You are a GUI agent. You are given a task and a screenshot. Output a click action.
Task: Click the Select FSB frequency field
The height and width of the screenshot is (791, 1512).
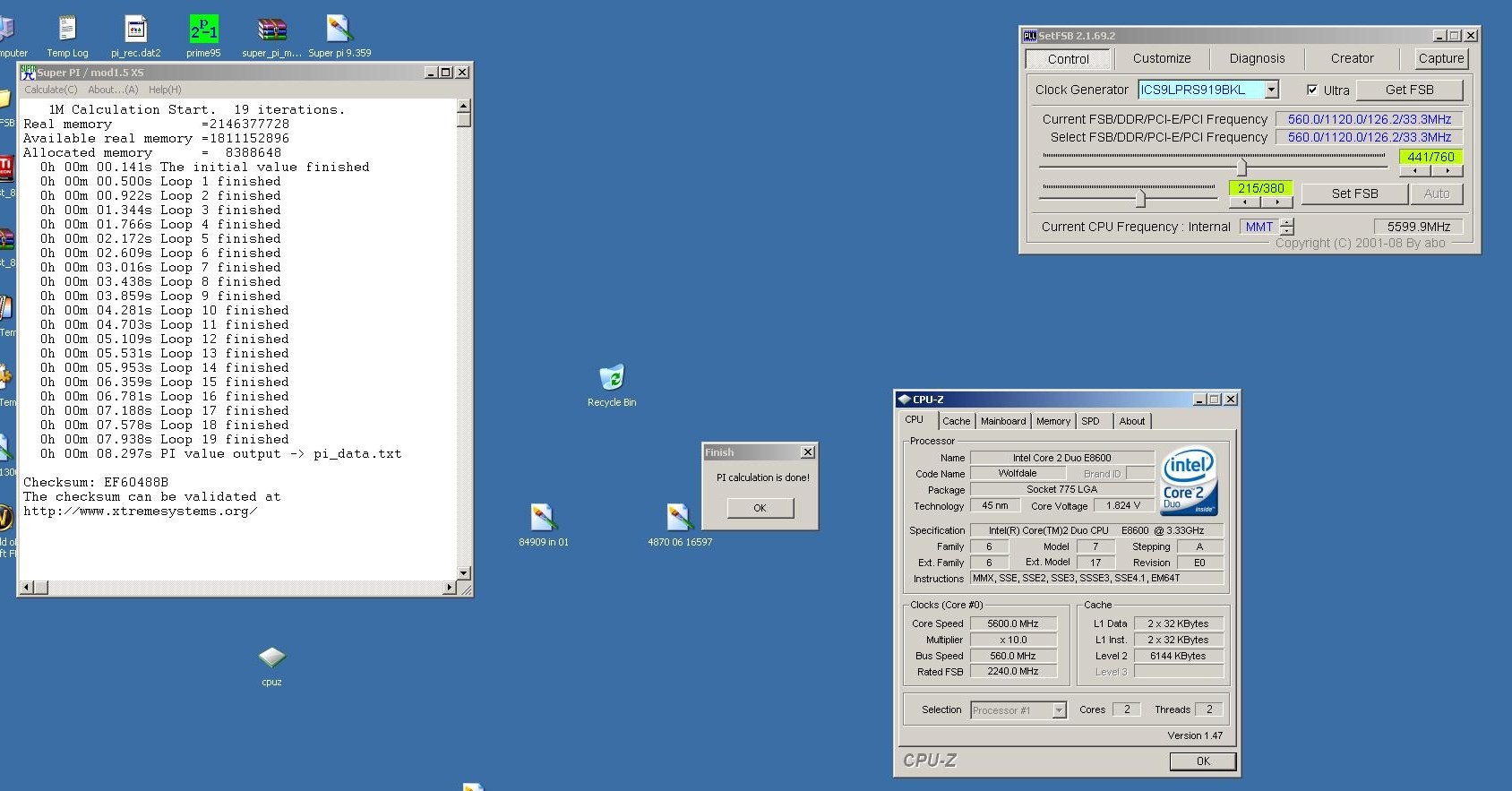pos(1369,137)
